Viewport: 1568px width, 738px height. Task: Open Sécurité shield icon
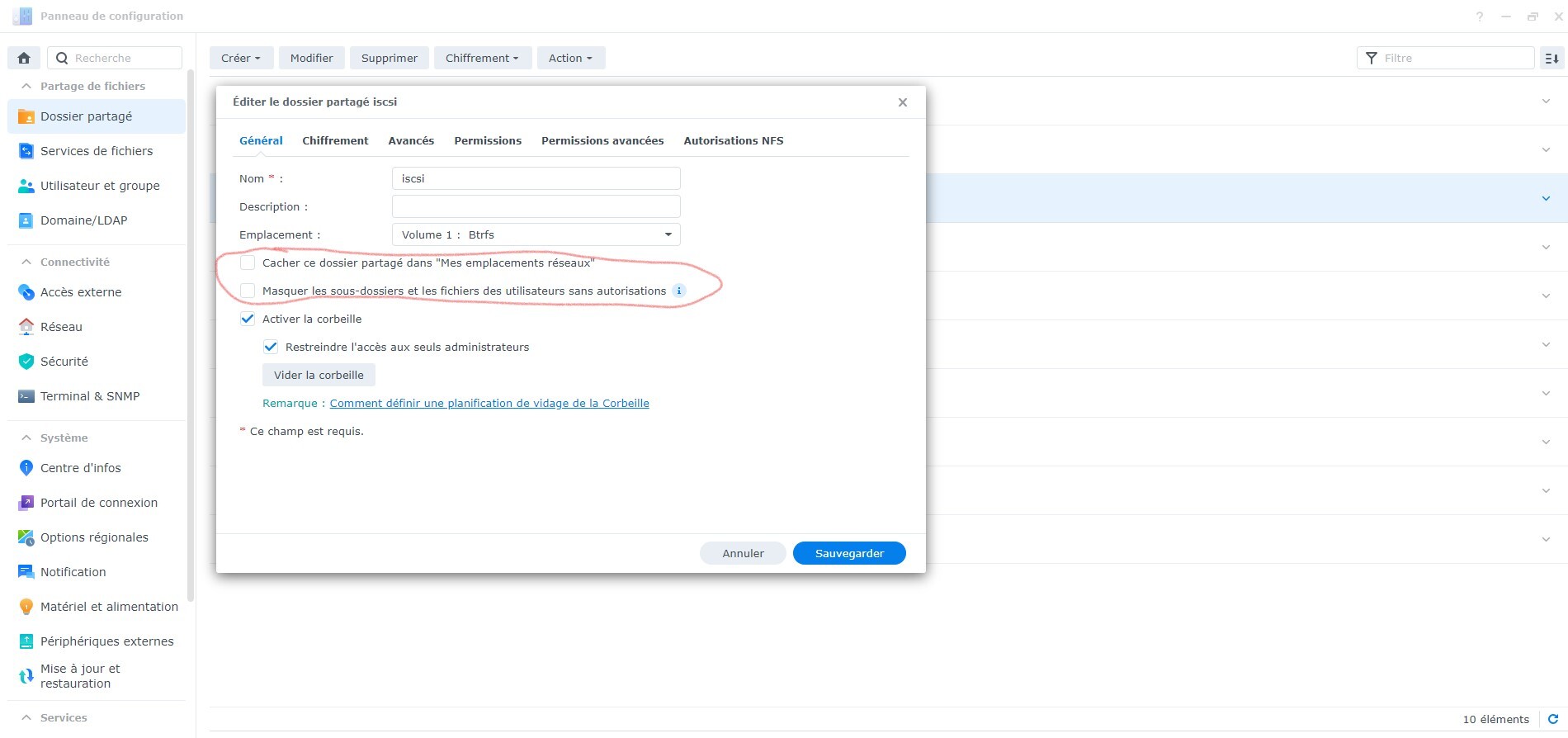(x=26, y=362)
